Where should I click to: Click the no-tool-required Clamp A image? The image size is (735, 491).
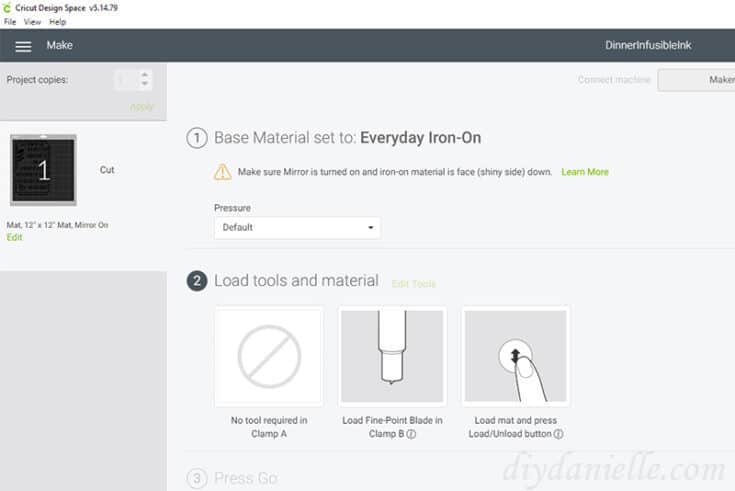[269, 357]
